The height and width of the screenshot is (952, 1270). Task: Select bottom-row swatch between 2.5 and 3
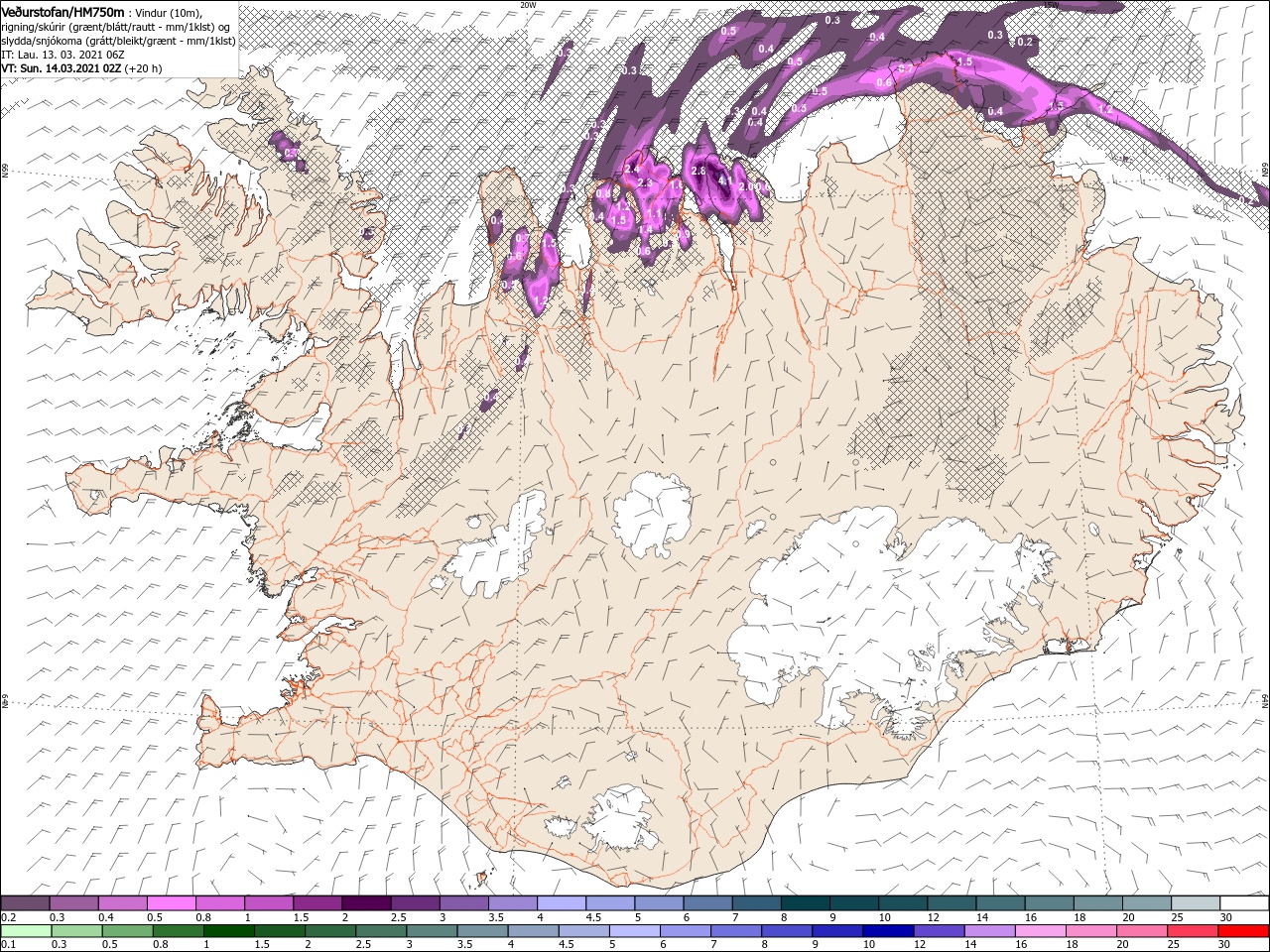(379, 931)
